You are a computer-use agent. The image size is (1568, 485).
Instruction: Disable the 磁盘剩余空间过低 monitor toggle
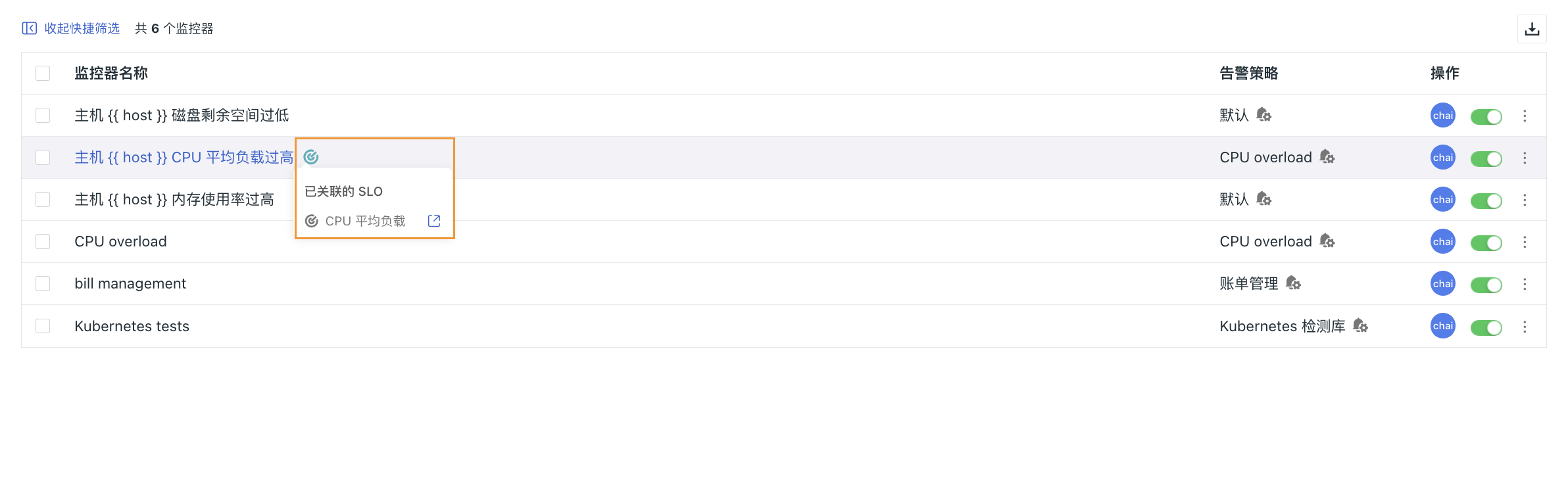1486,116
